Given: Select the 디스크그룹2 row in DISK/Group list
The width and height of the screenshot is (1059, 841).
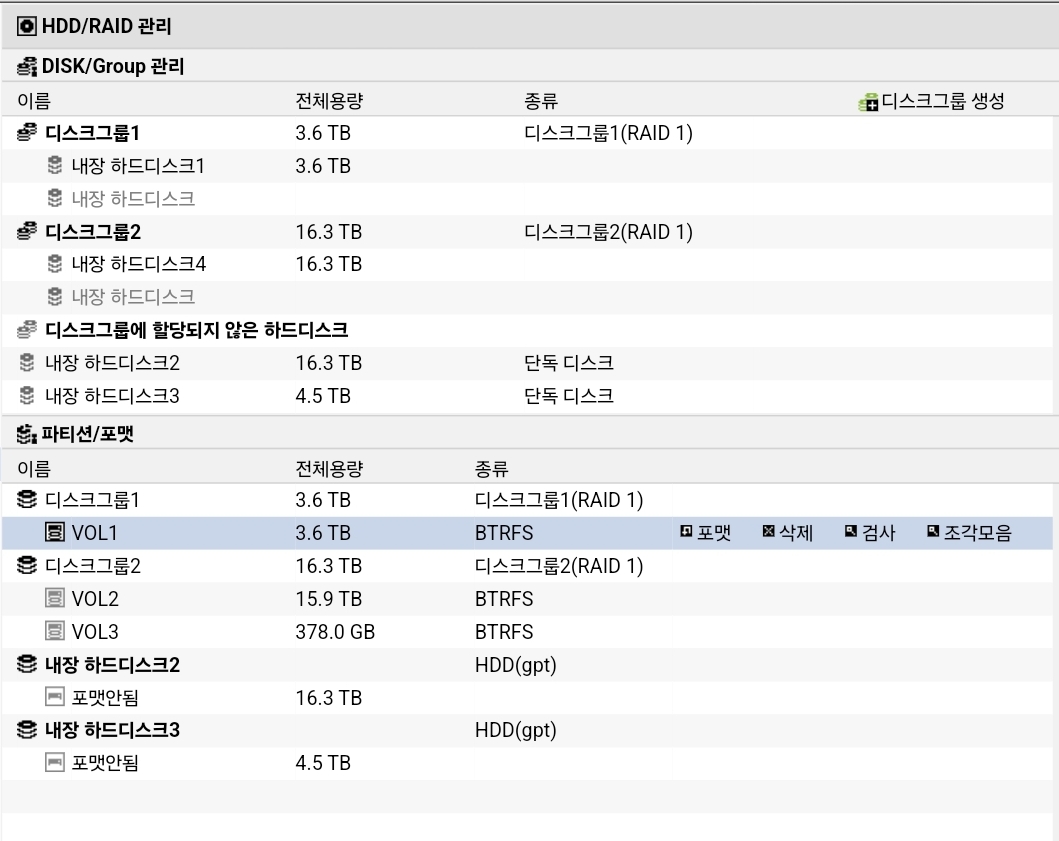Looking at the screenshot, I should [527, 232].
